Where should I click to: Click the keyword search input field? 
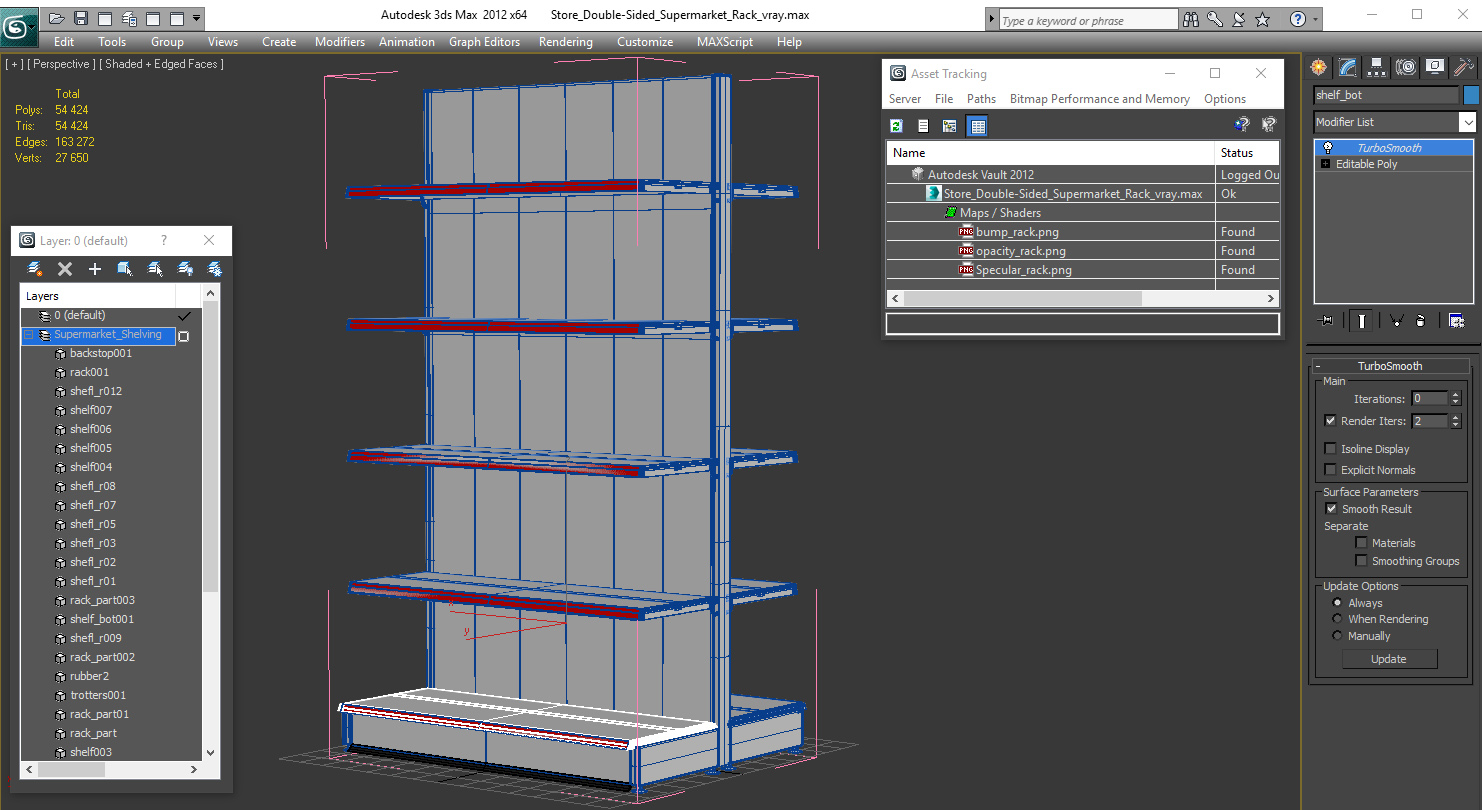pos(1088,20)
